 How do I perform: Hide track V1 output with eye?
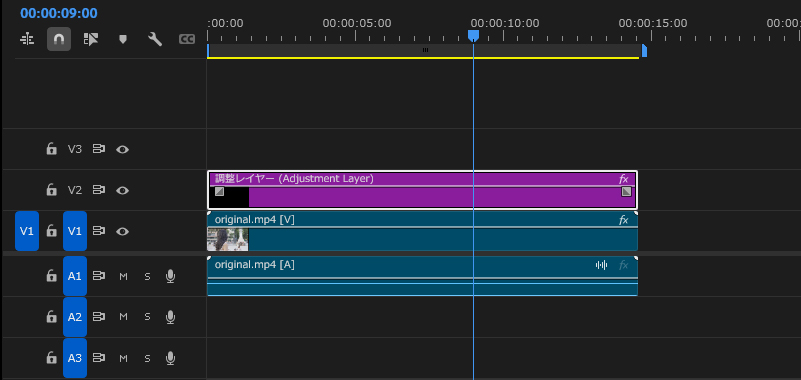coord(122,231)
